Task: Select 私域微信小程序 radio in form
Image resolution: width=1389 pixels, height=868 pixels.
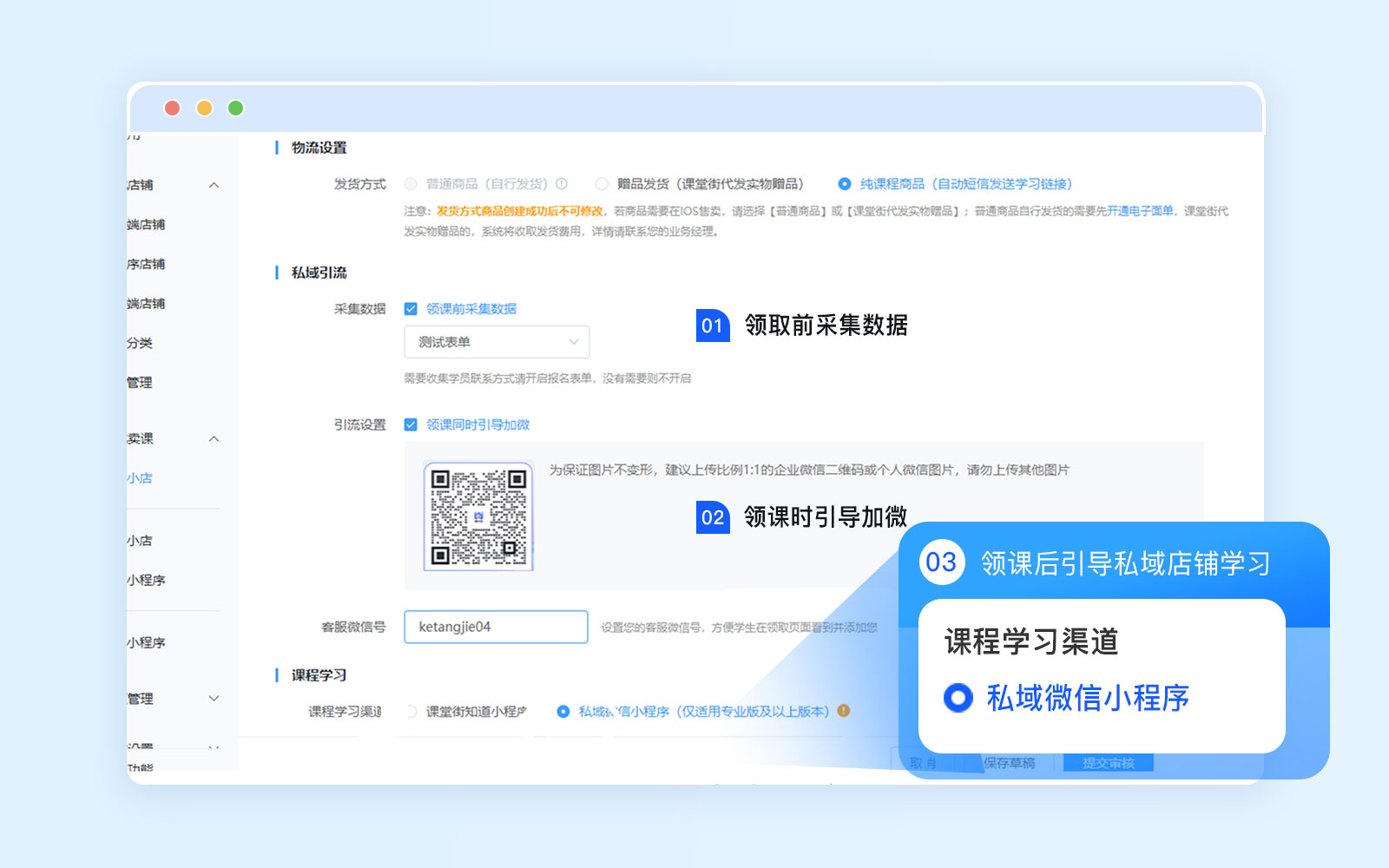Action: 563,712
